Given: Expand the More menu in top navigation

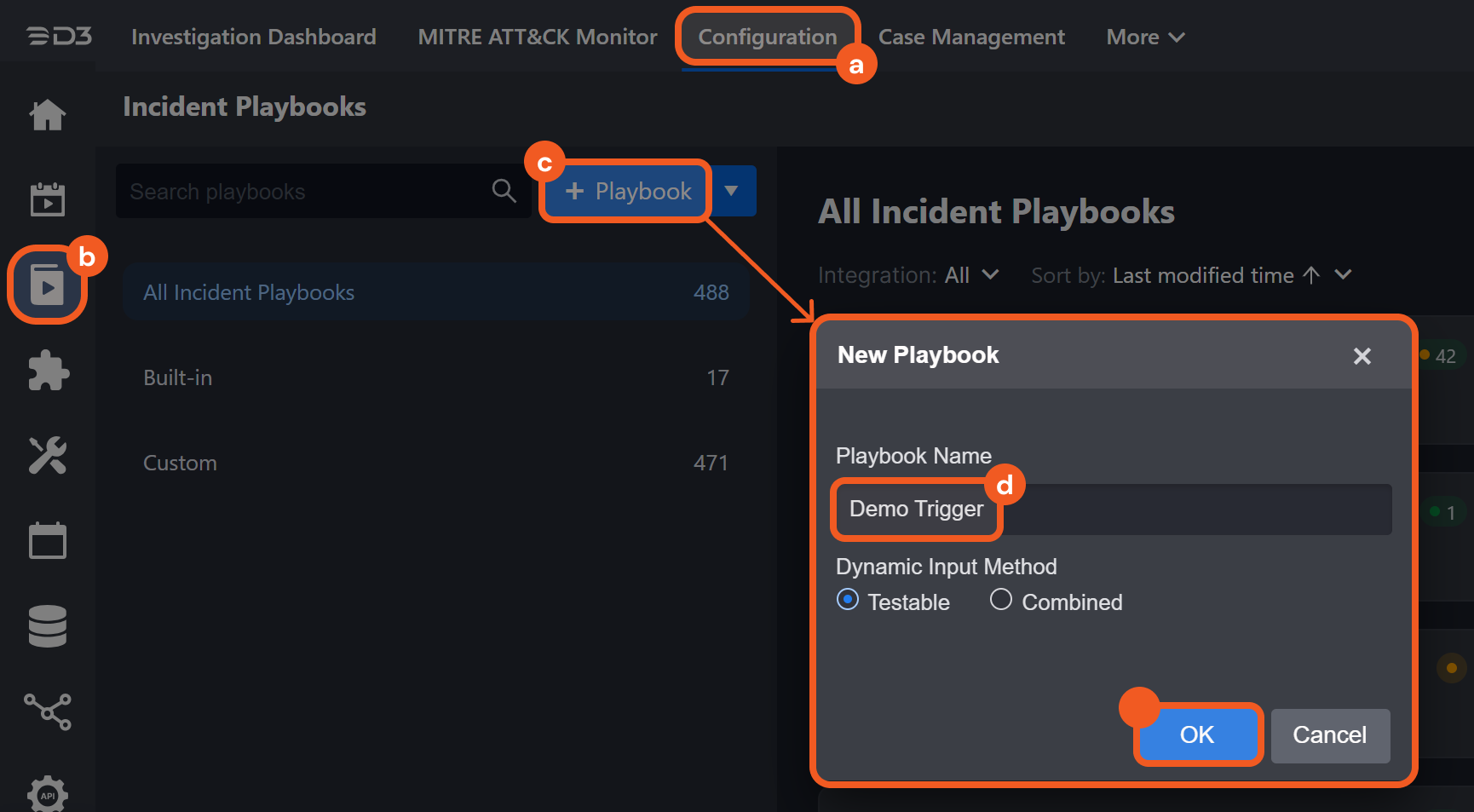Looking at the screenshot, I should click(1144, 37).
